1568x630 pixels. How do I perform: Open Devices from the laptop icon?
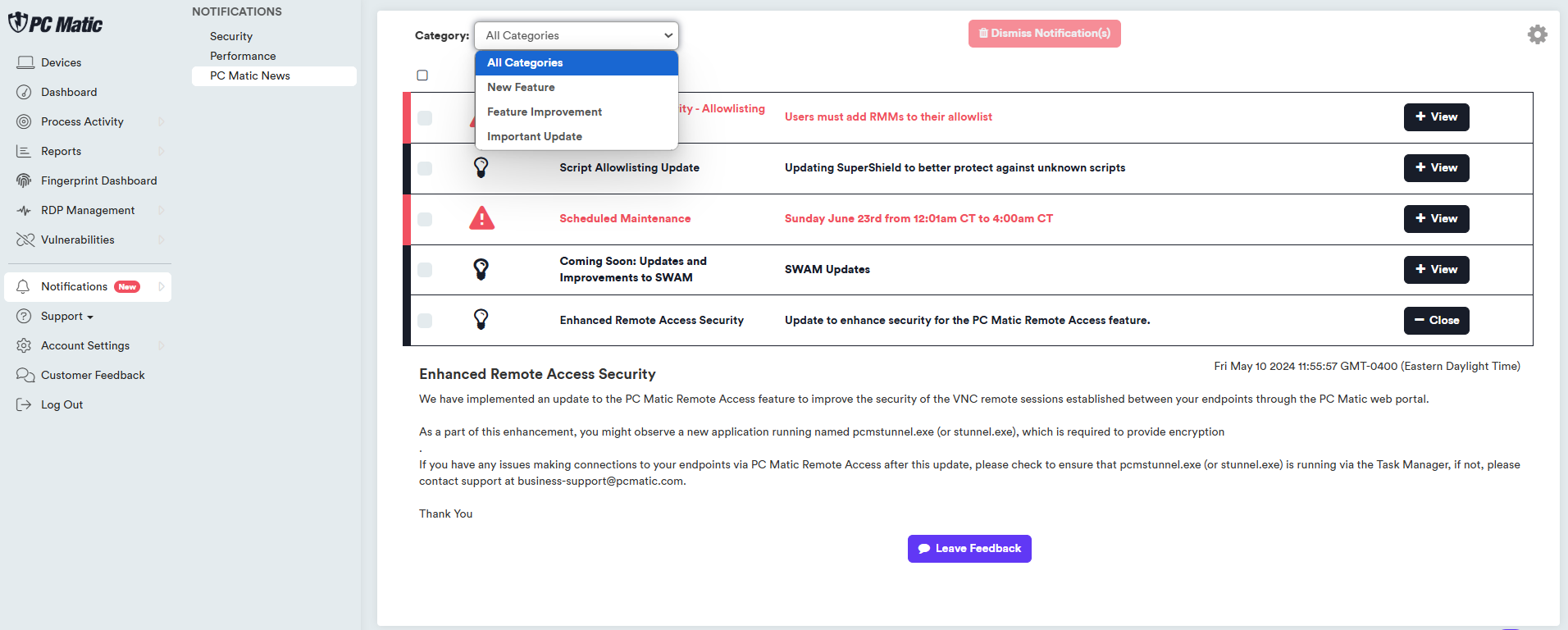(25, 62)
